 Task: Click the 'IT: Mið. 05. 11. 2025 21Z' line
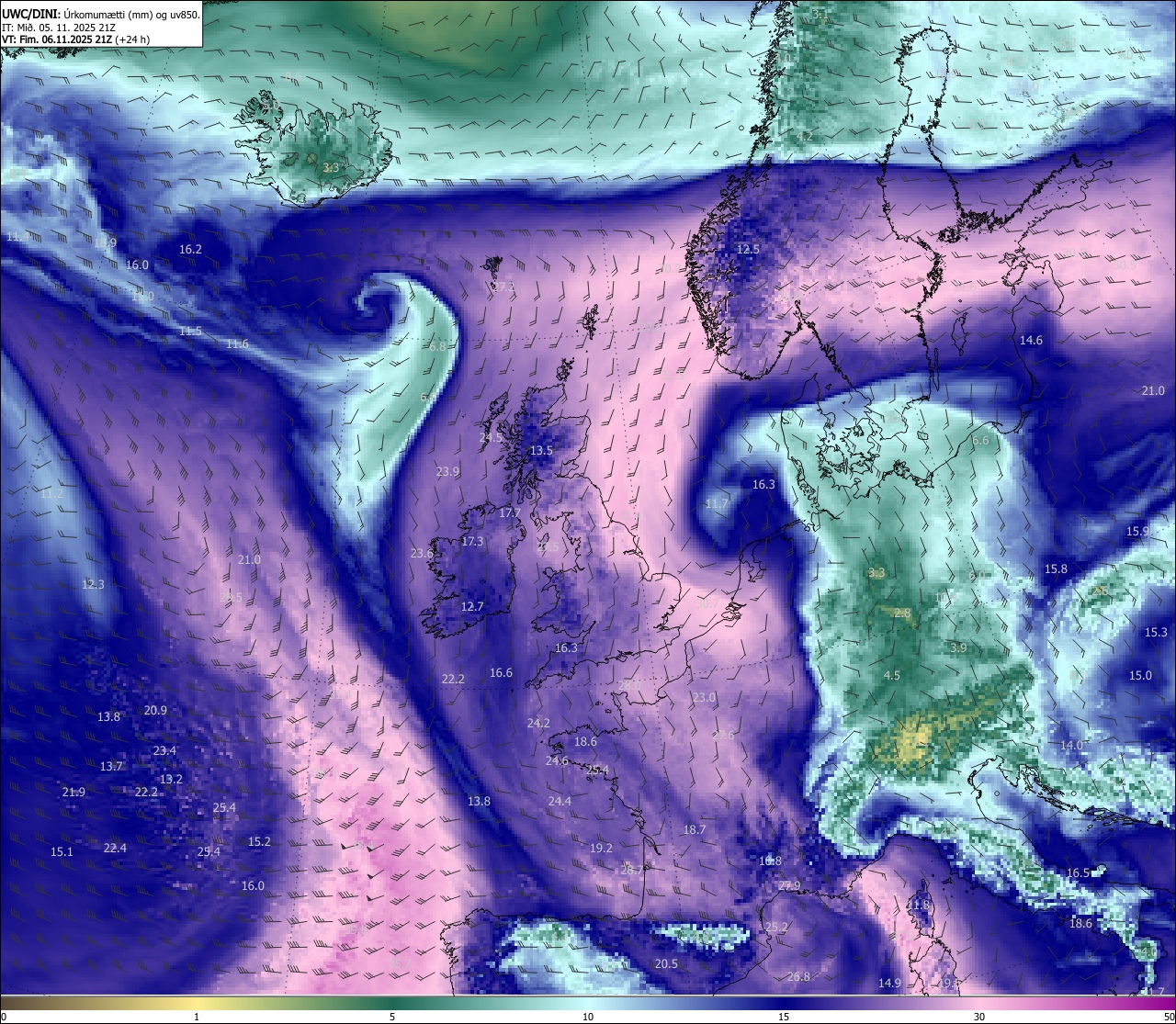coord(59,28)
